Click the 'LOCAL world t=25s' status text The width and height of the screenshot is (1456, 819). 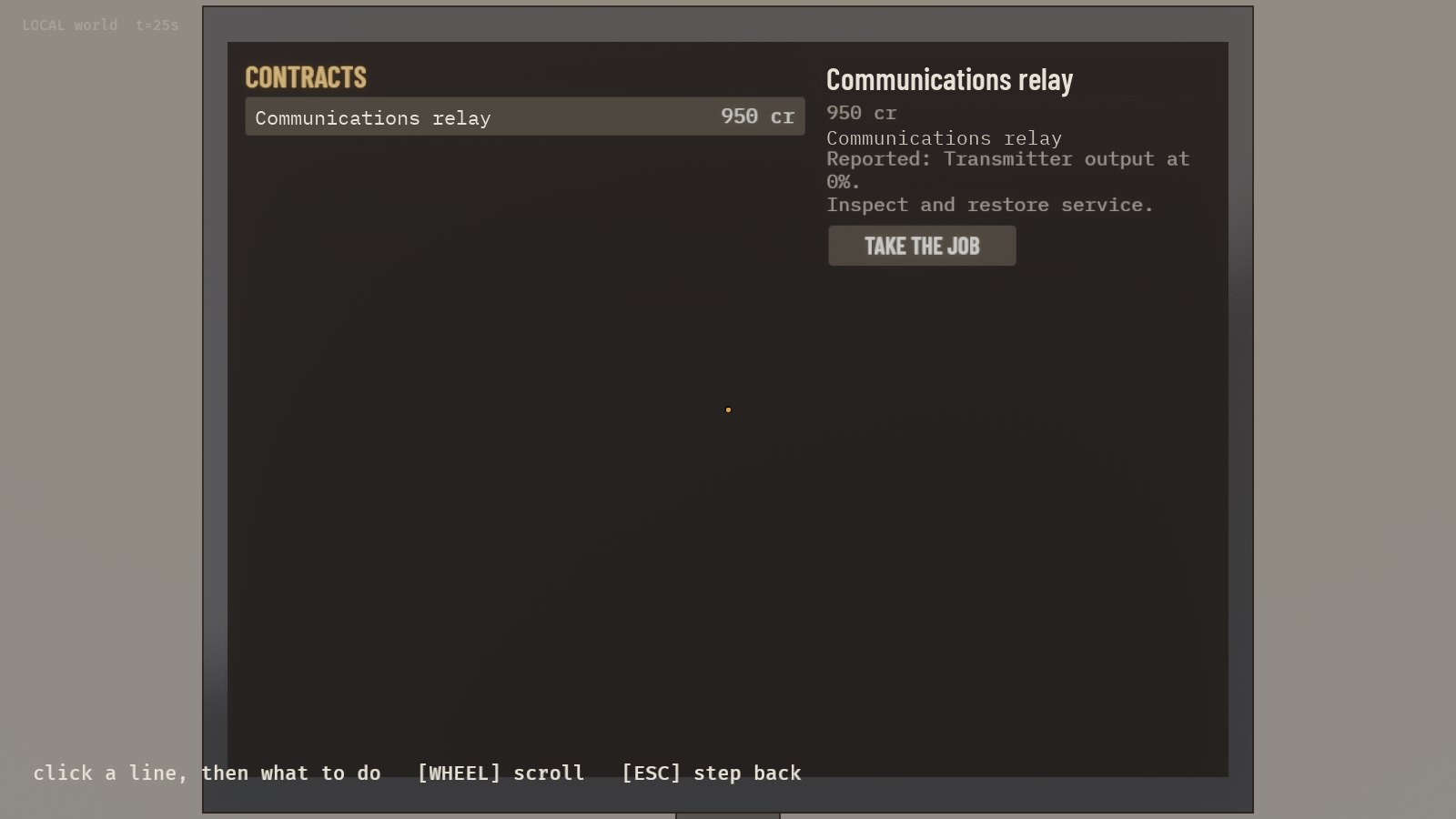[x=100, y=25]
